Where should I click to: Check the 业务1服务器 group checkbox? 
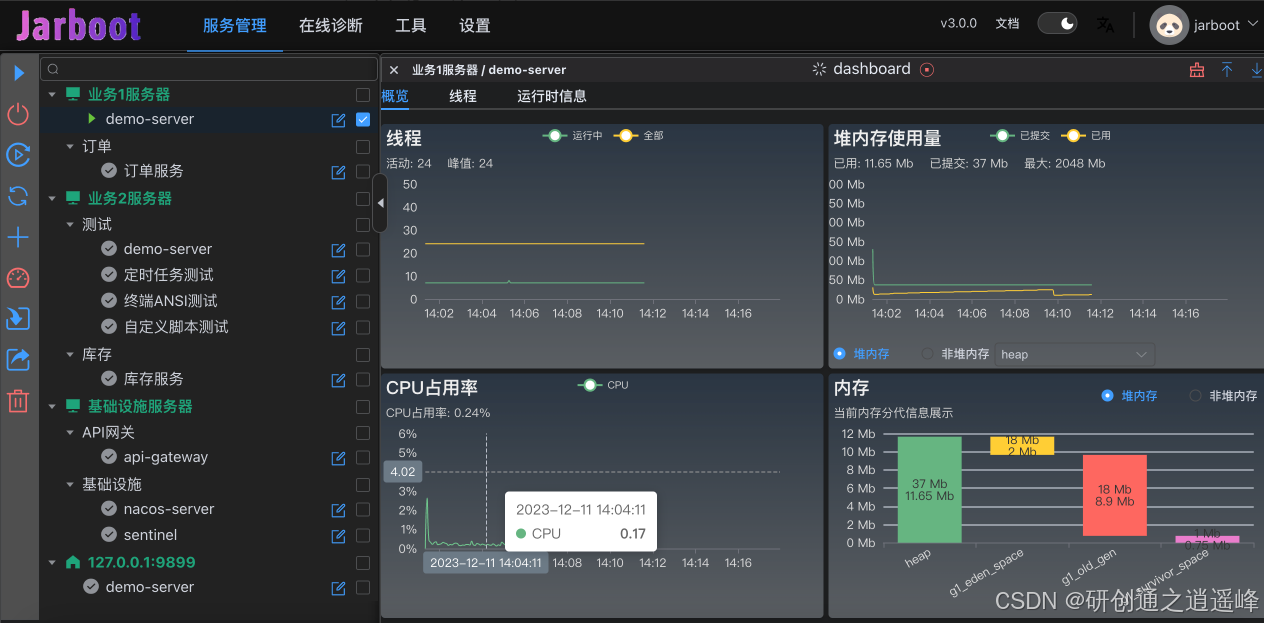click(363, 94)
